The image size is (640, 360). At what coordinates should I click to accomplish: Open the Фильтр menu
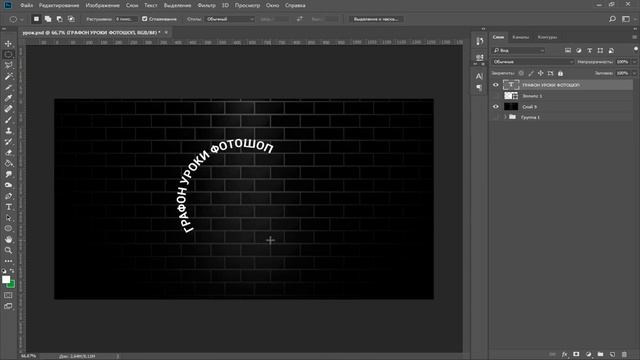pyautogui.click(x=207, y=5)
